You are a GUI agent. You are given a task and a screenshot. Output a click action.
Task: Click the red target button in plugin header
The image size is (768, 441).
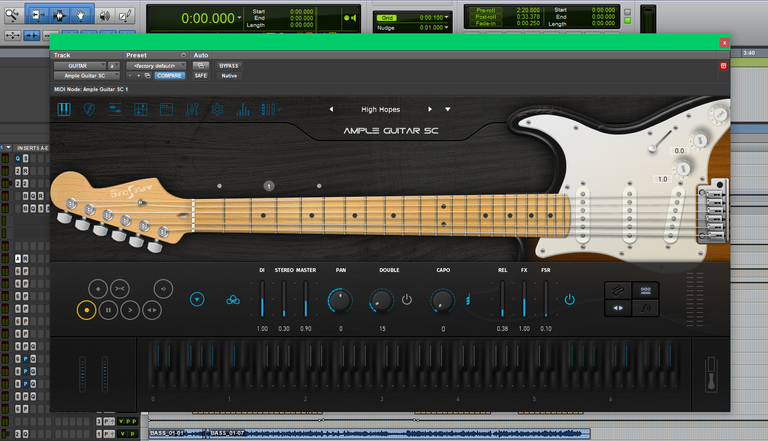[x=723, y=66]
